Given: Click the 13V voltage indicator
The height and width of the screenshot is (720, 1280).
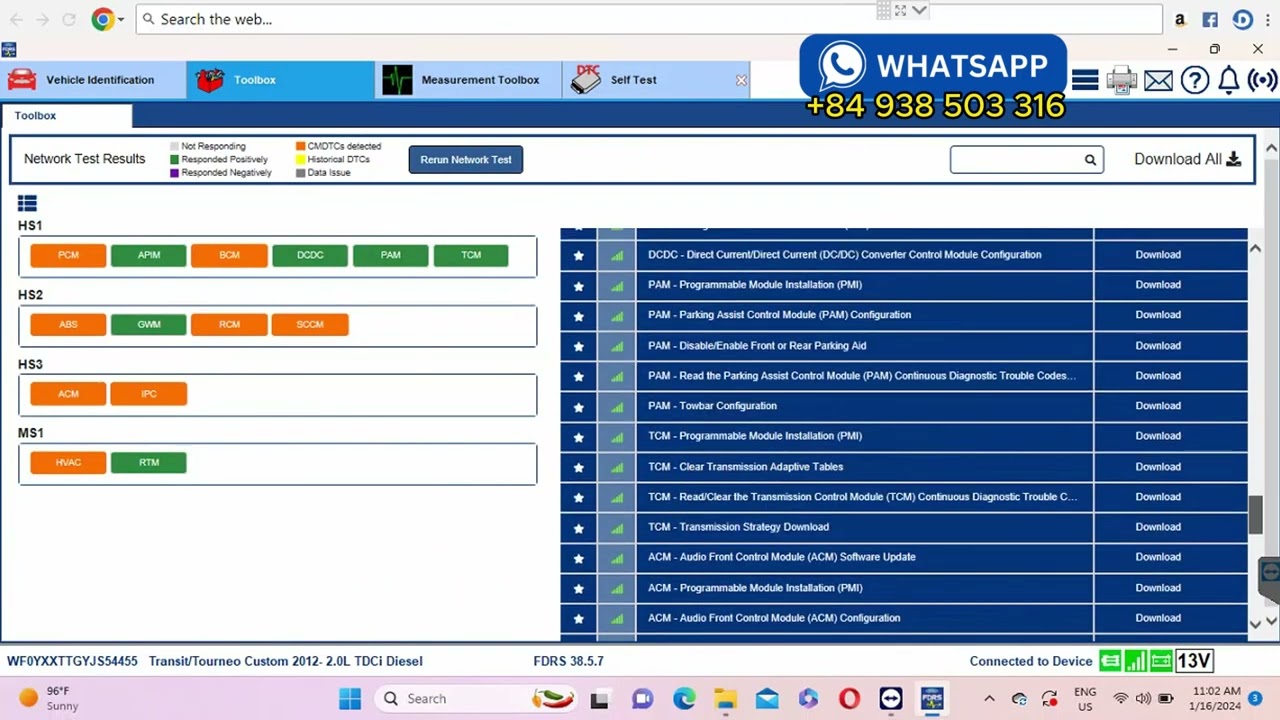Looking at the screenshot, I should (x=1194, y=661).
